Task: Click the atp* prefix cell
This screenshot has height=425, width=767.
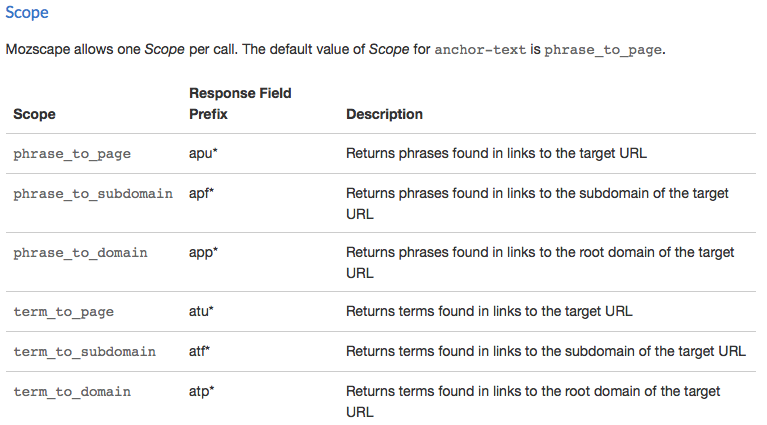Action: point(202,391)
